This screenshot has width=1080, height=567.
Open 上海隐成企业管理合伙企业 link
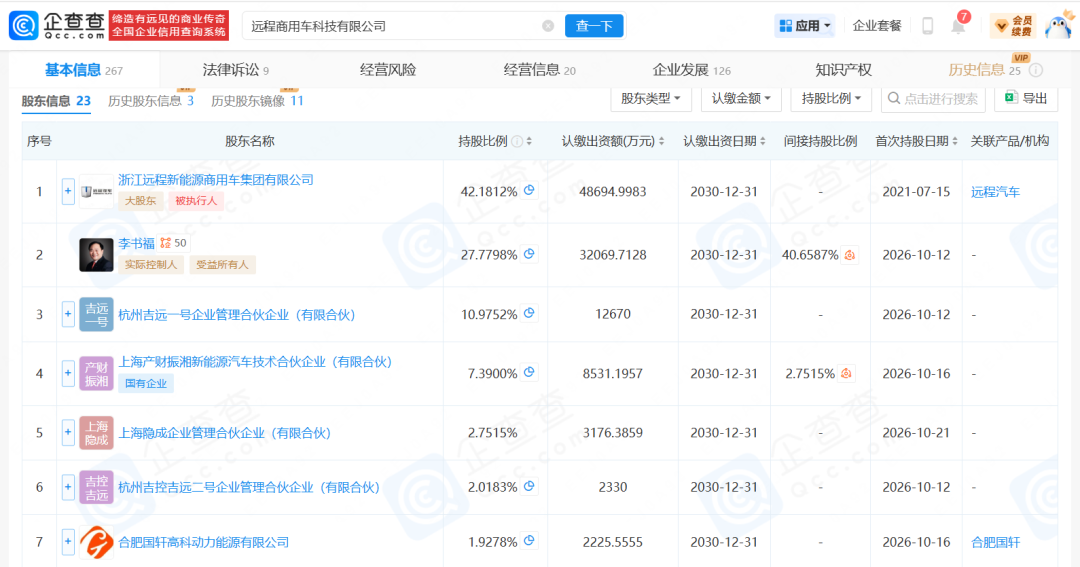point(225,433)
